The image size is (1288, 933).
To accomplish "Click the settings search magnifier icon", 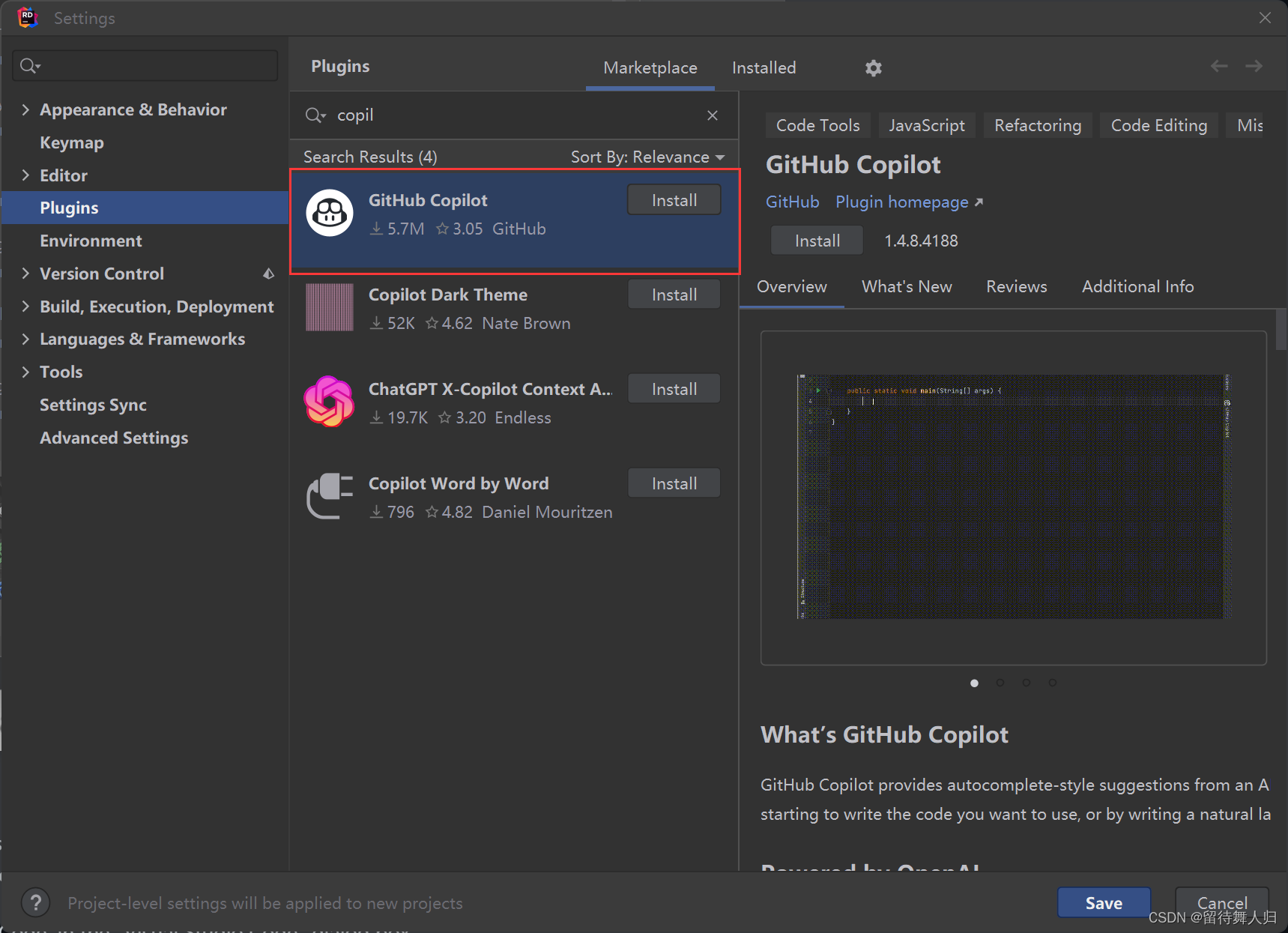I will pyautogui.click(x=30, y=66).
